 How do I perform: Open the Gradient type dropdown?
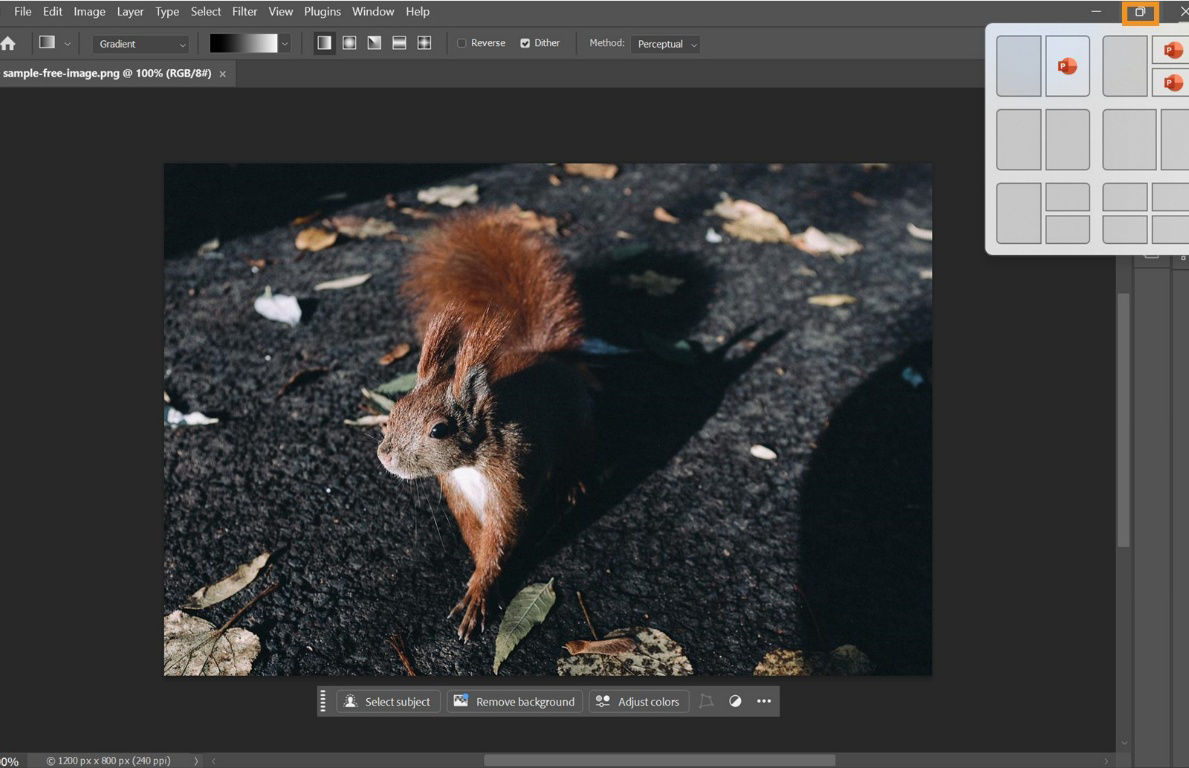[x=139, y=43]
